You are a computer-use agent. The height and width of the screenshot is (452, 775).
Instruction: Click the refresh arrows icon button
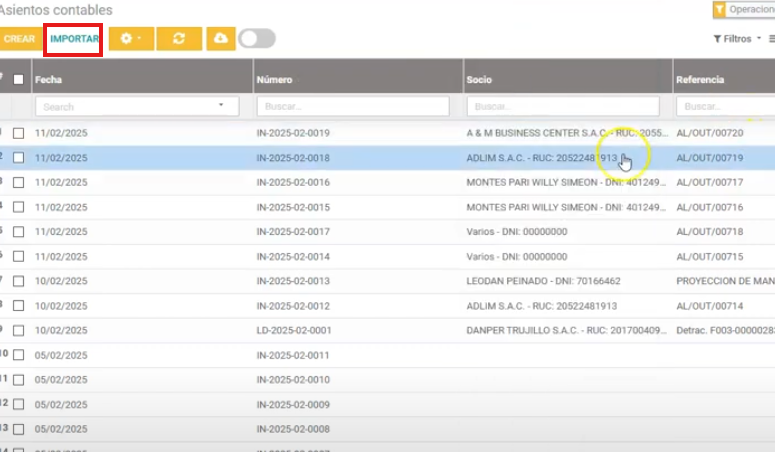click(x=179, y=38)
